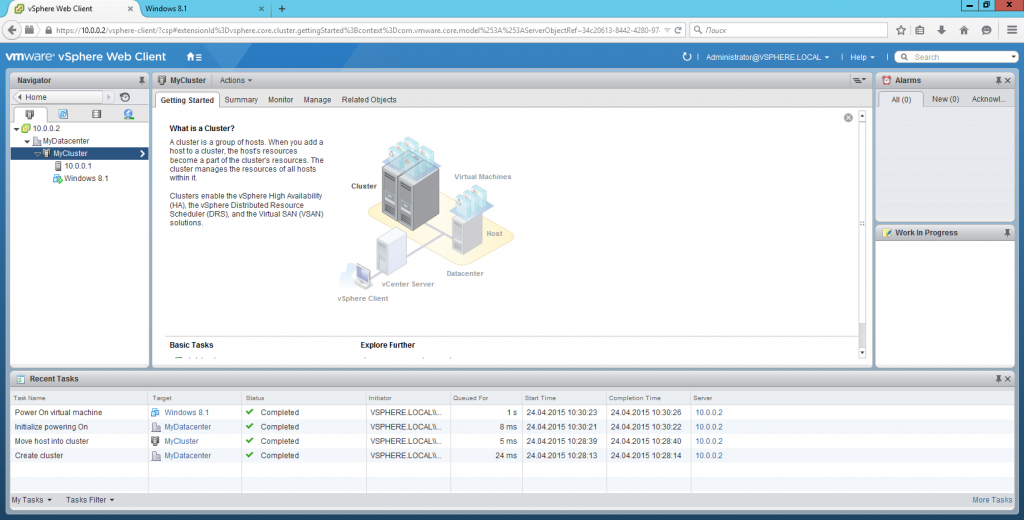Switch to the Manage tab
This screenshot has height=520, width=1024.
pyautogui.click(x=317, y=100)
